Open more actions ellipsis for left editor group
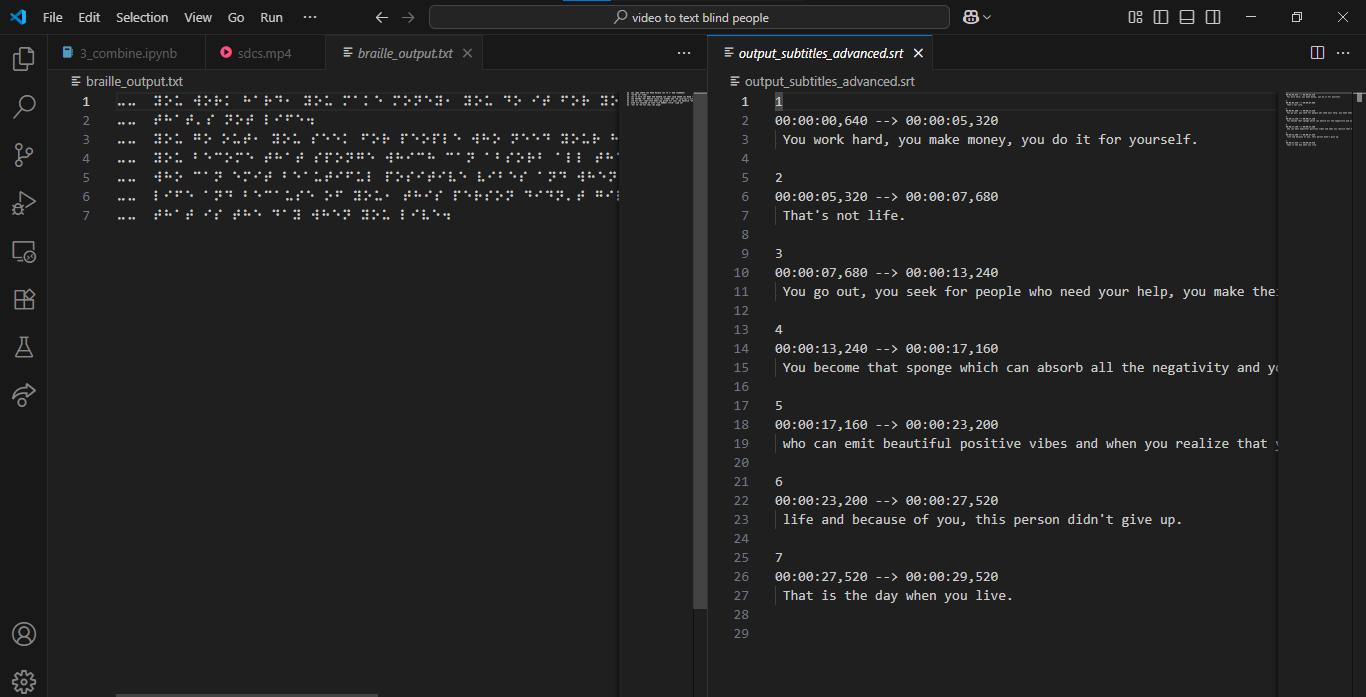 tap(684, 53)
